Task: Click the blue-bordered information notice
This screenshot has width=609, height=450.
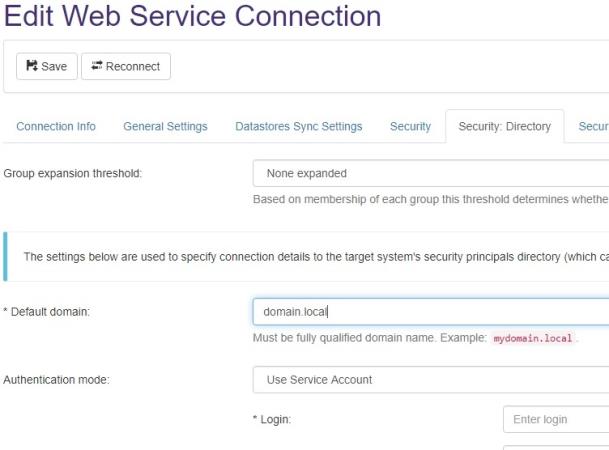Action: tap(300, 257)
